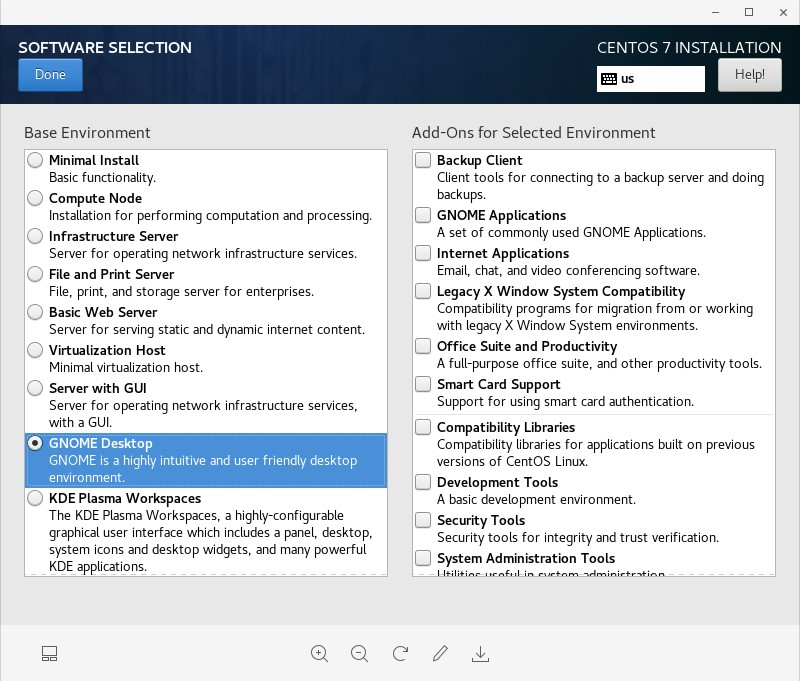Click the download arrow icon
Screen dimensions: 800x681
tap(480, 653)
